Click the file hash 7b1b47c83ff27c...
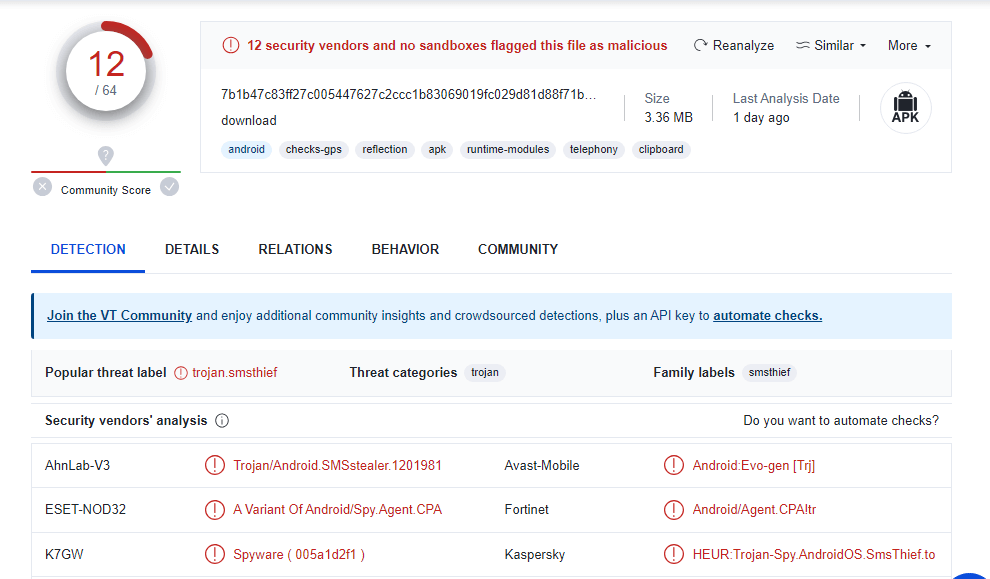 pyautogui.click(x=409, y=95)
